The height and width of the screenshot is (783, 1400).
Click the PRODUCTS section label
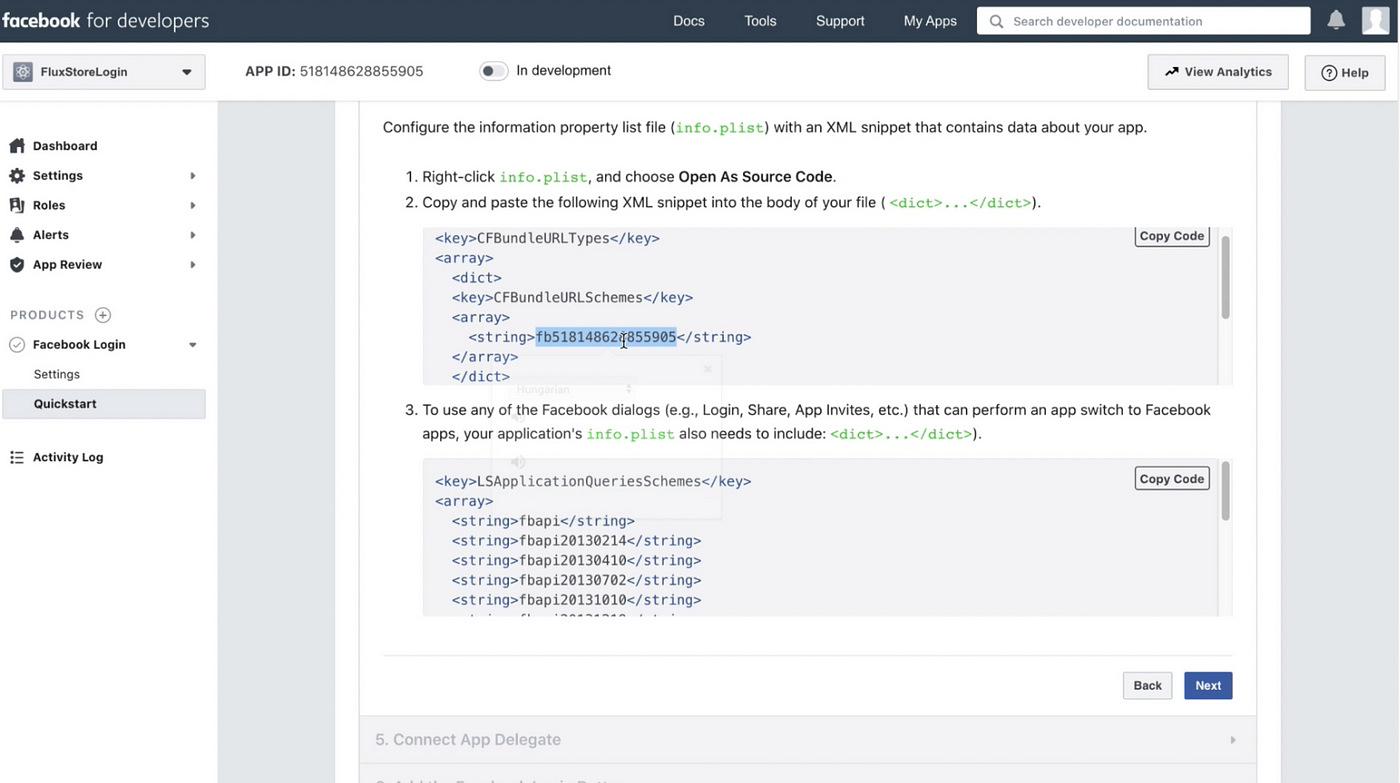pyautogui.click(x=47, y=315)
